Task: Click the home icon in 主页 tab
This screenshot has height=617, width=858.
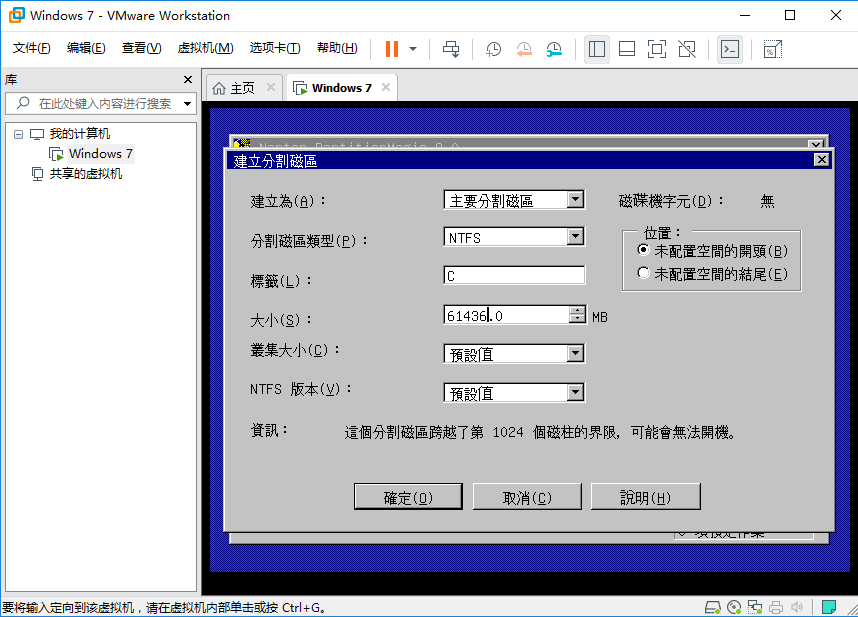Action: (x=219, y=88)
